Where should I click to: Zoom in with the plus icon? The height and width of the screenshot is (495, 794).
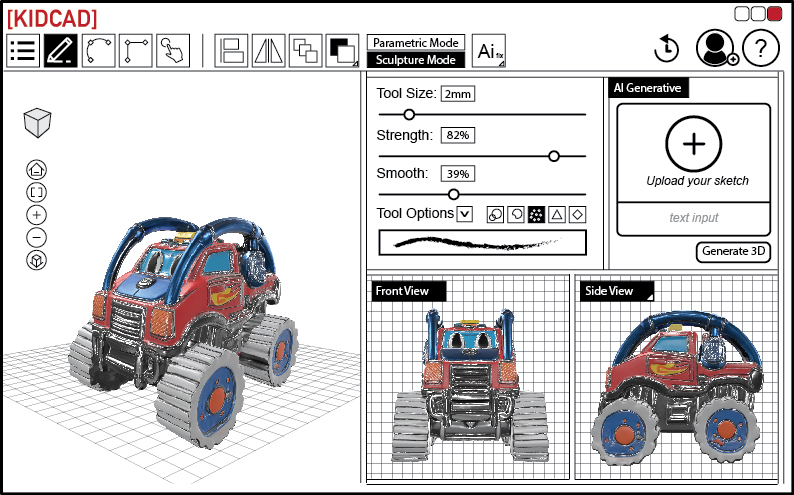tap(36, 215)
